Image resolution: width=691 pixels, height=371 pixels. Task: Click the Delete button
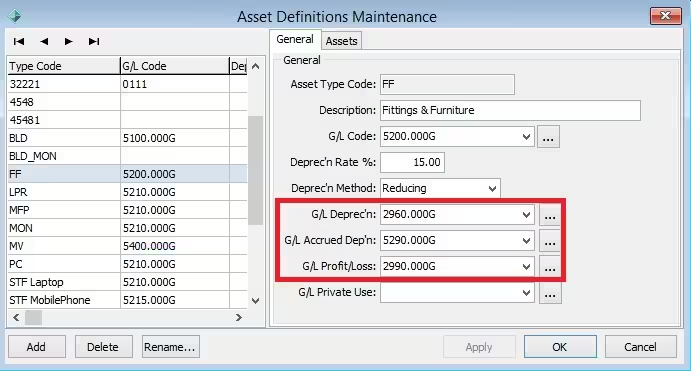click(x=103, y=347)
